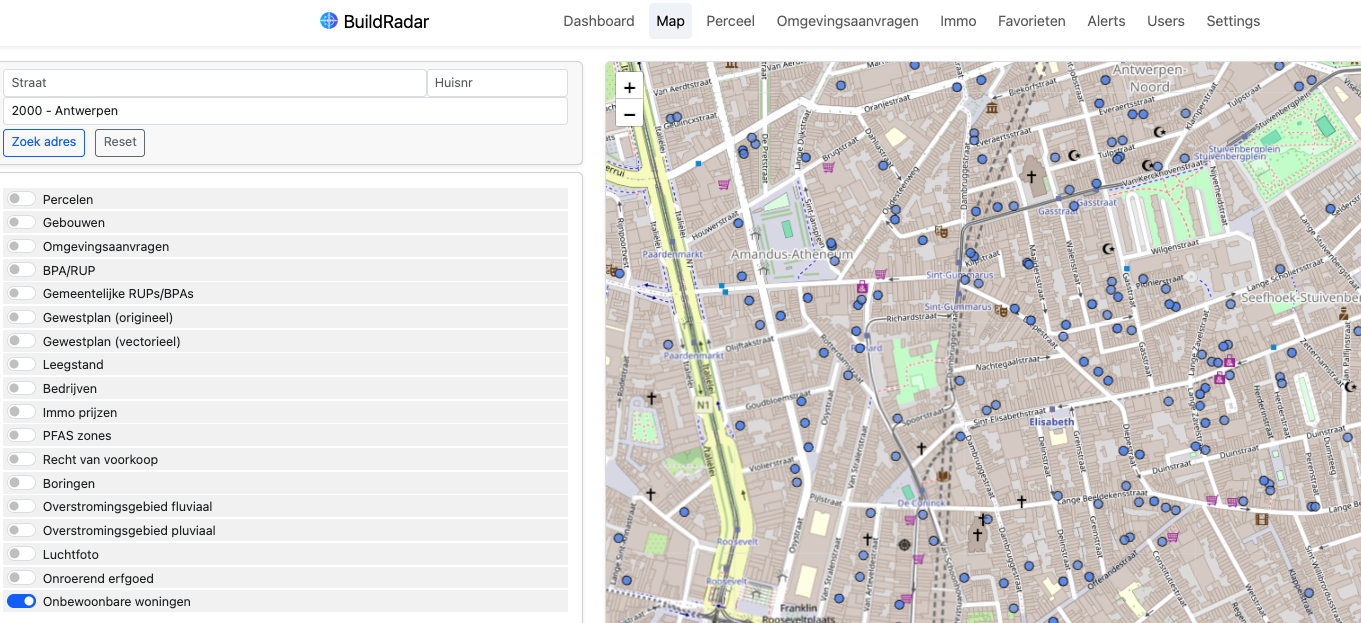Click the N1 road shield on the map
This screenshot has height=623, width=1361.
coord(702,407)
